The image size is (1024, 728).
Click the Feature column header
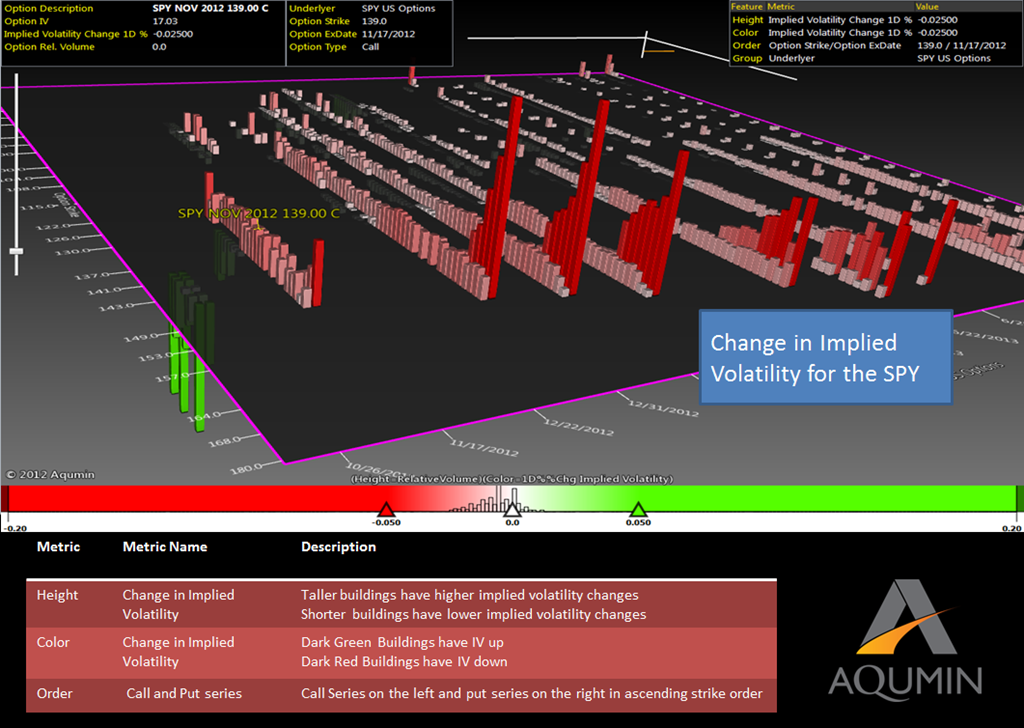click(746, 7)
